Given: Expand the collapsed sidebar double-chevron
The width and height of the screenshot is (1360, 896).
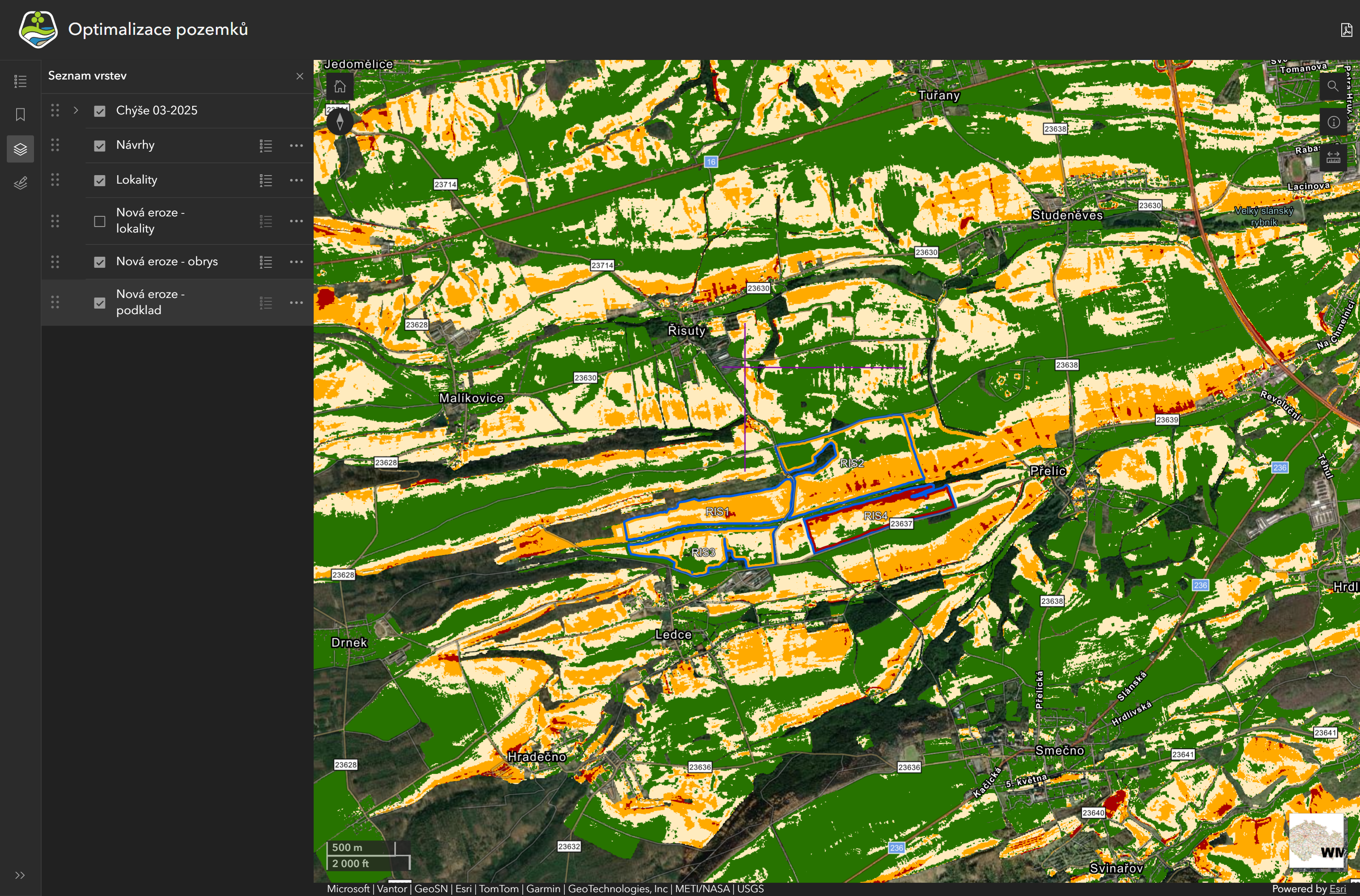Looking at the screenshot, I should point(20,875).
